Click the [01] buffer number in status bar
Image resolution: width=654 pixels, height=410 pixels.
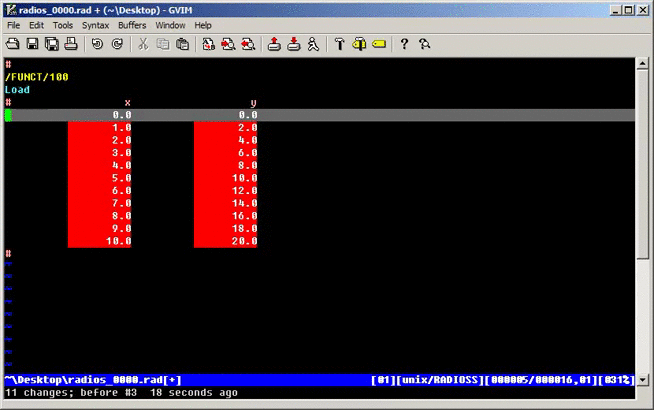click(x=383, y=380)
